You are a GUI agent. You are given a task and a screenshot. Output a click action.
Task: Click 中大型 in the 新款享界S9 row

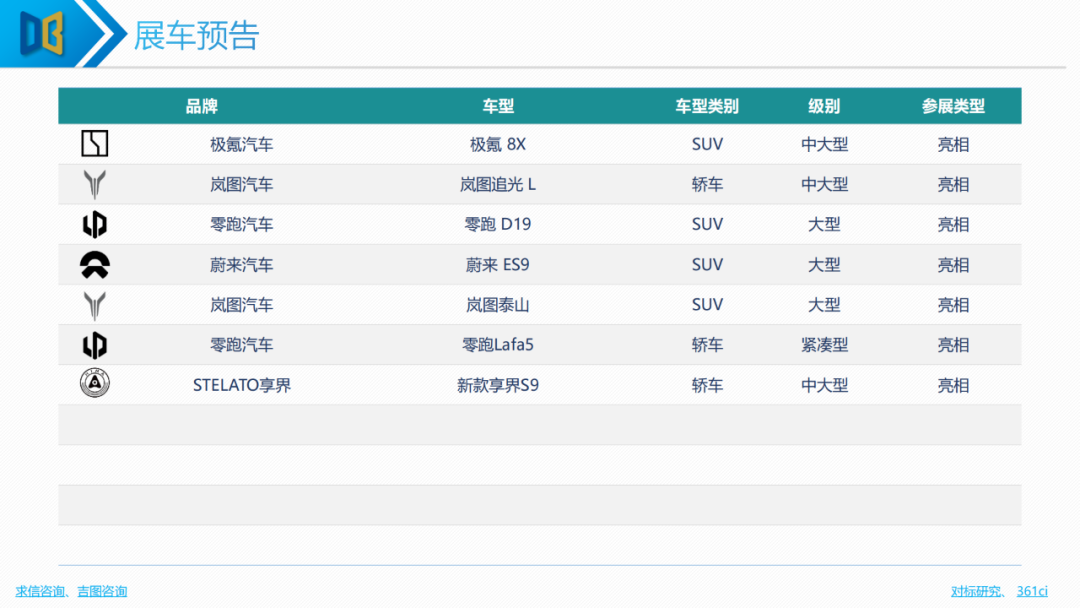[824, 385]
